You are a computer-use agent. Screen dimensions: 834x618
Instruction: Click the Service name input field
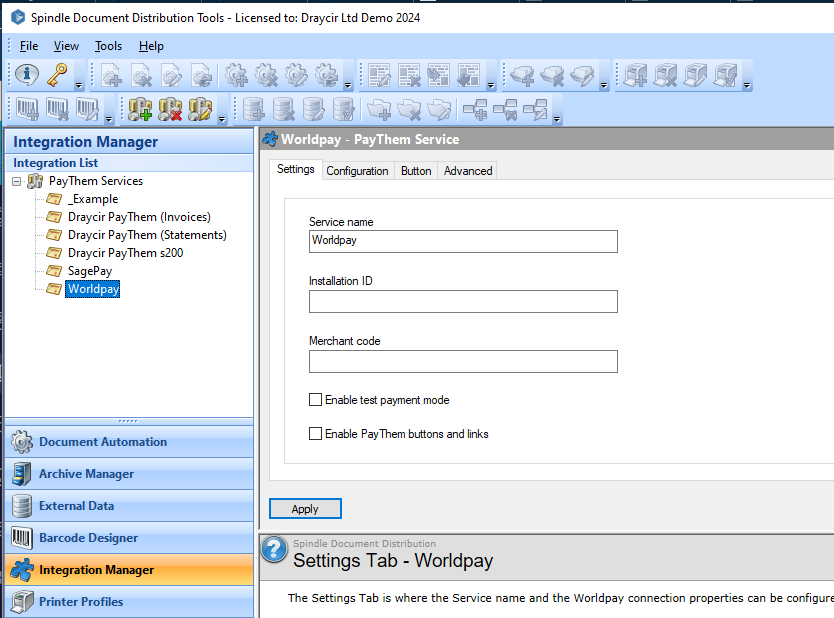pos(463,241)
